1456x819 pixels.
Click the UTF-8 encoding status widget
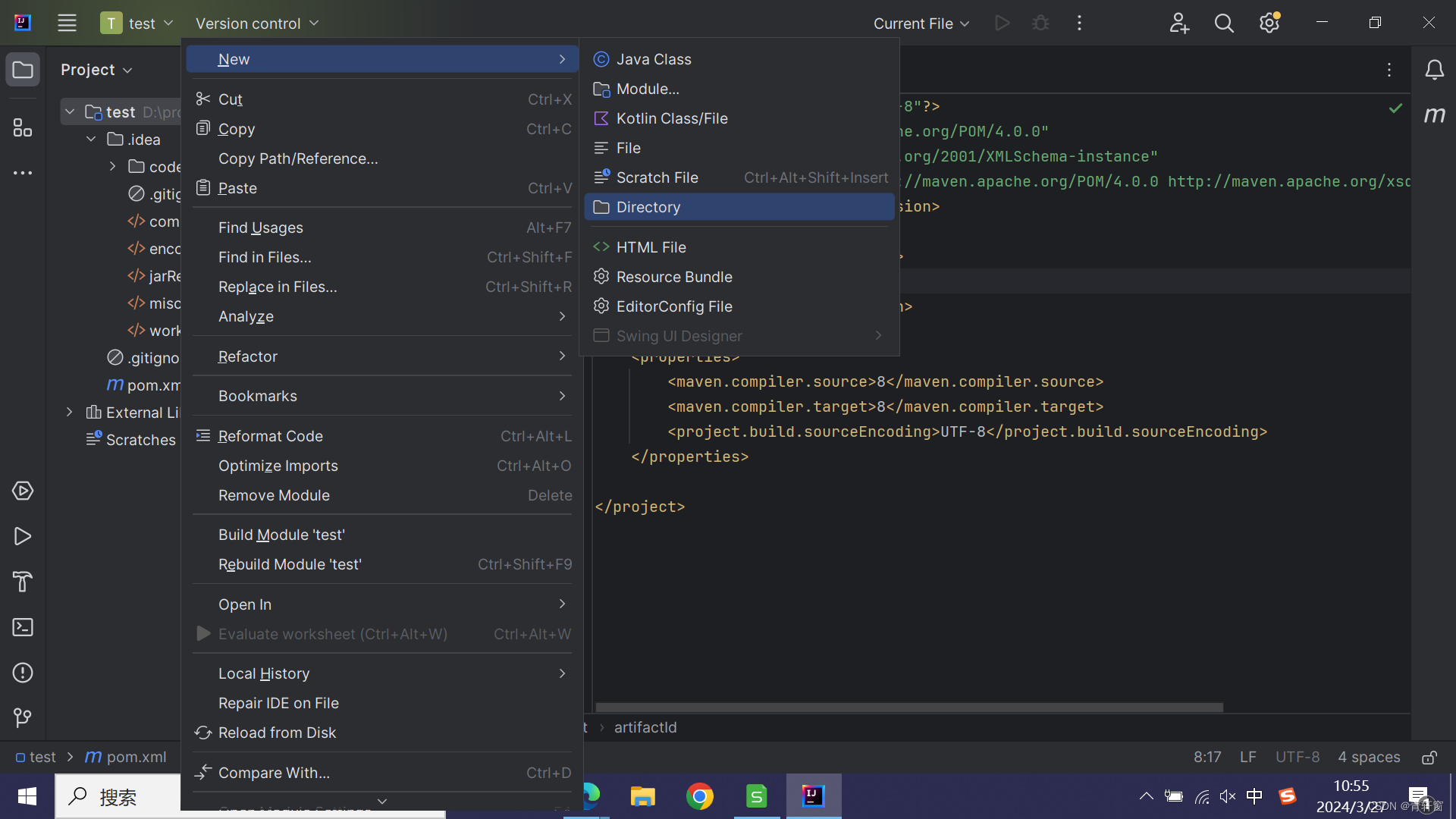point(1297,758)
